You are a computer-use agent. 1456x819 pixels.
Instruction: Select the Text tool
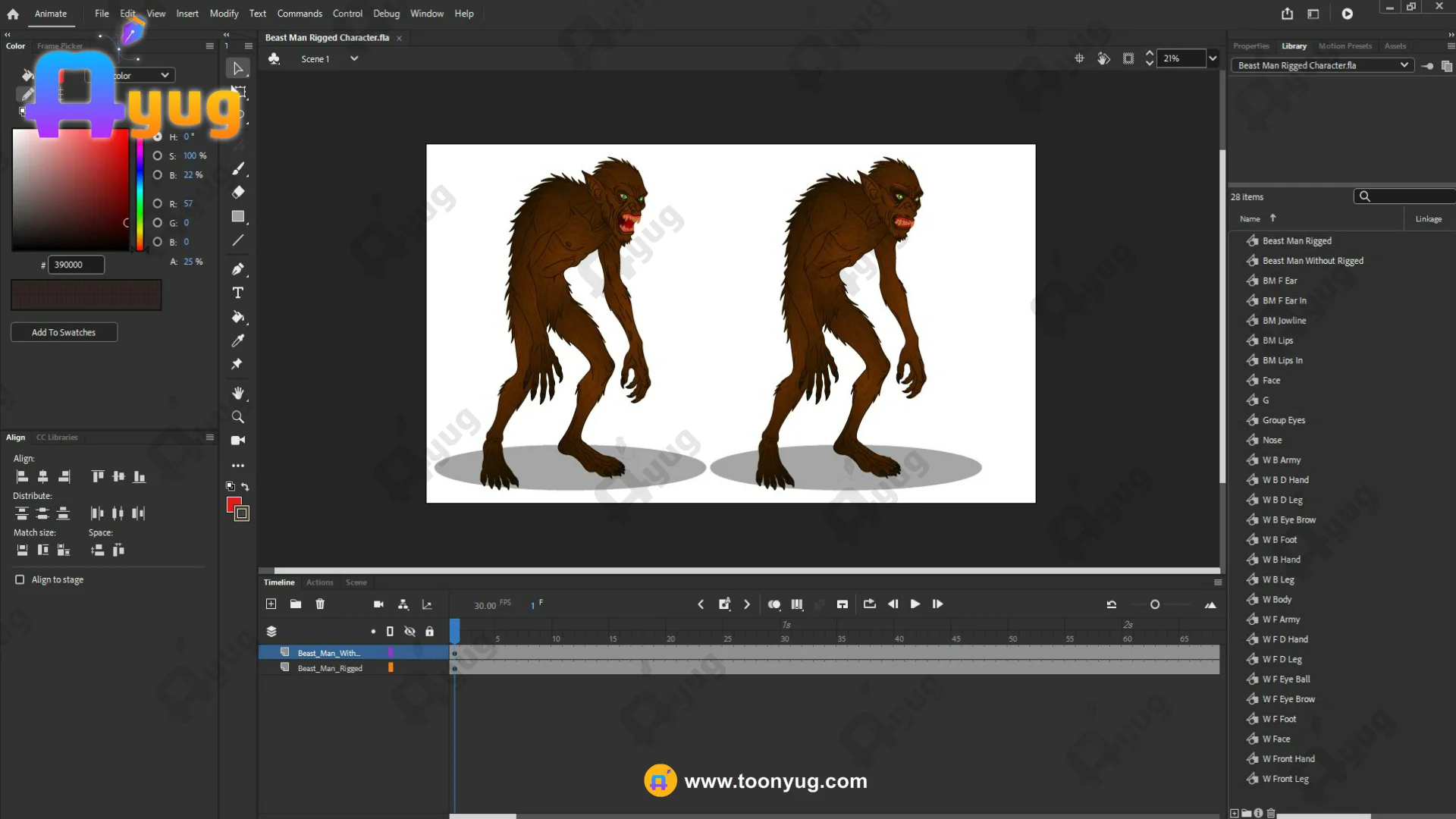pos(237,293)
